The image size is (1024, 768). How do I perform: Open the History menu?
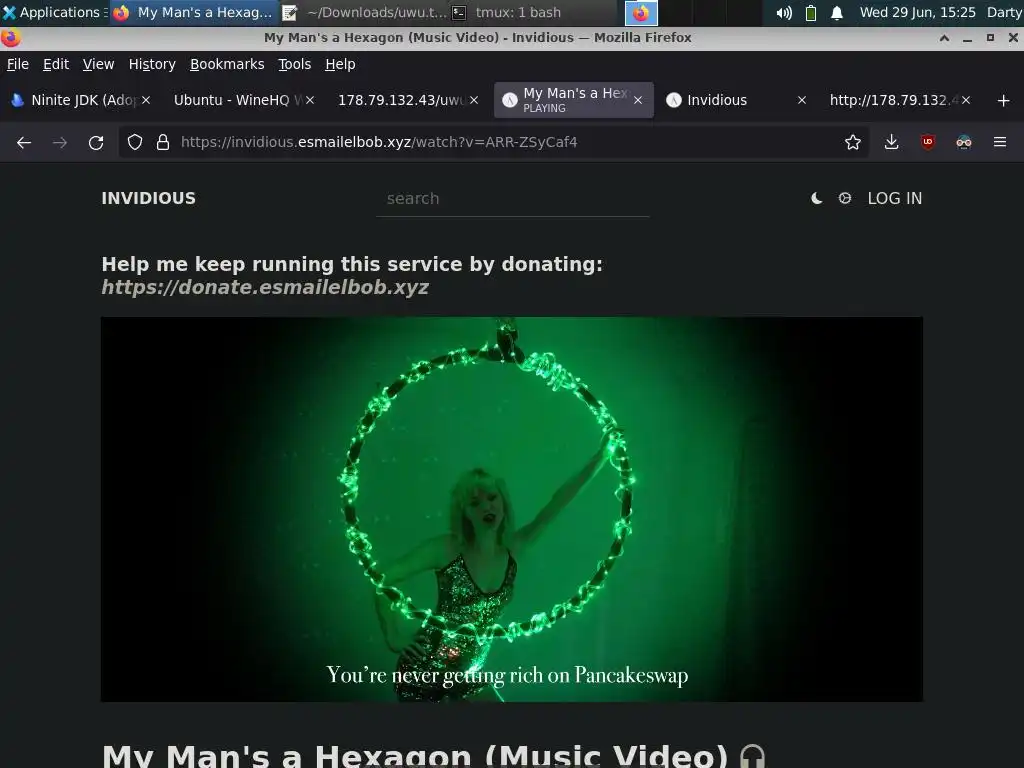(x=152, y=64)
